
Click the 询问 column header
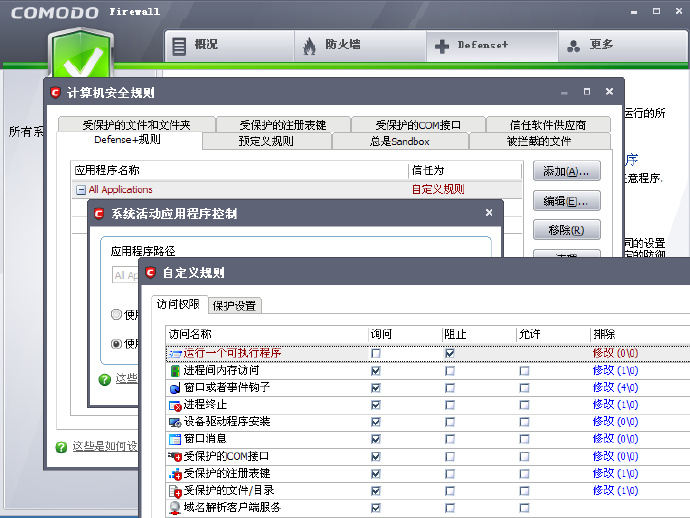(x=404, y=334)
